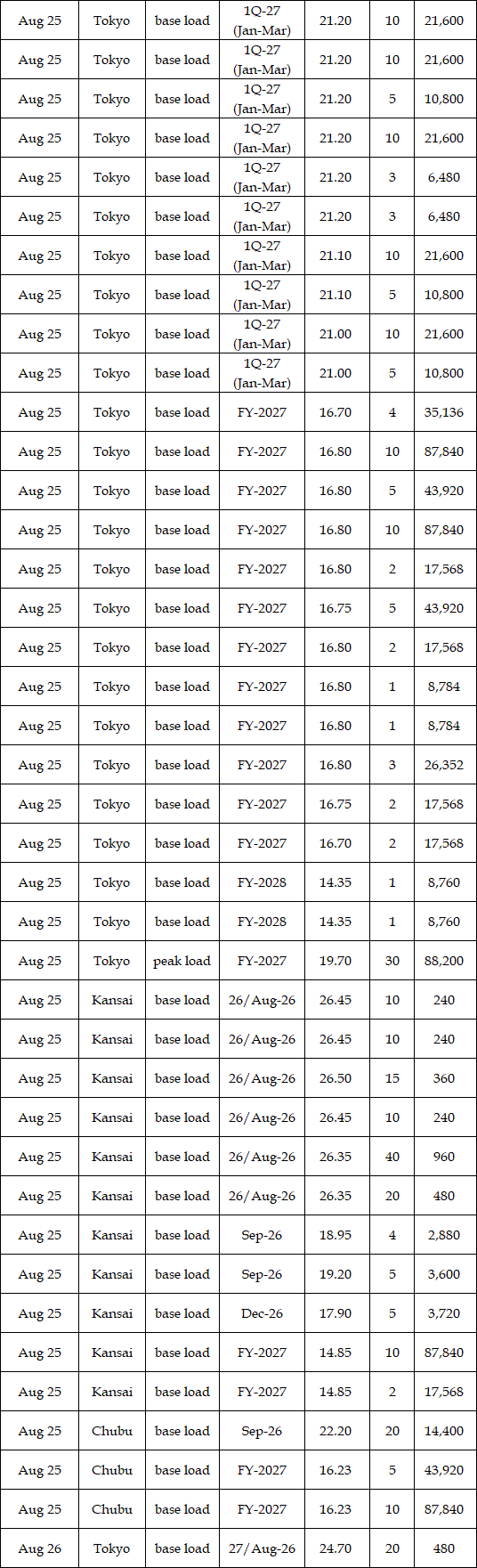Click the Aug 26 date cell
477x1568 pixels.
pyautogui.click(x=40, y=1548)
